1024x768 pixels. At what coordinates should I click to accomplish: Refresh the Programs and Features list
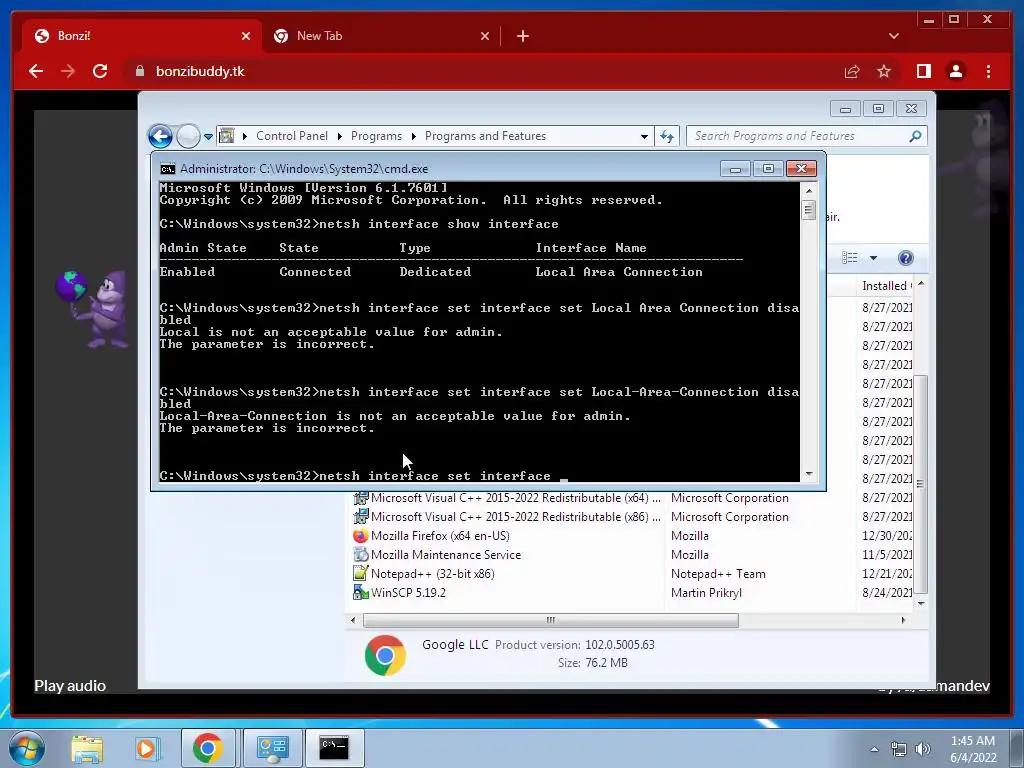click(x=667, y=136)
